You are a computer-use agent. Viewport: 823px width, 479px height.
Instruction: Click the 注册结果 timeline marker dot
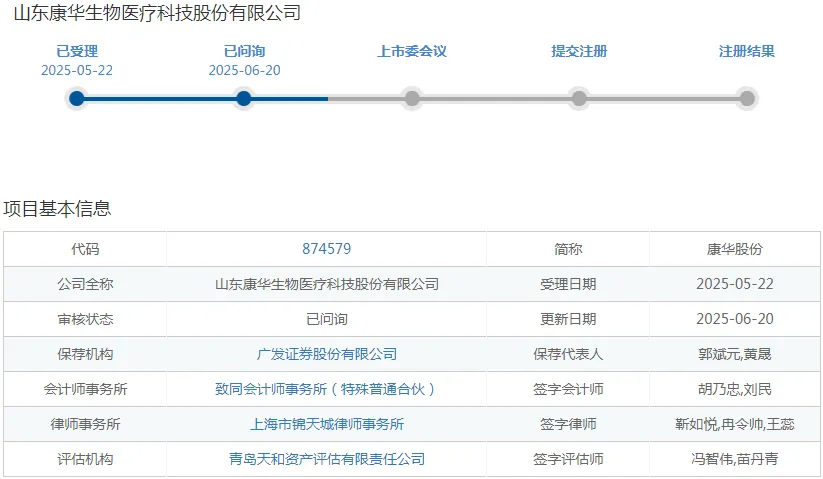747,98
